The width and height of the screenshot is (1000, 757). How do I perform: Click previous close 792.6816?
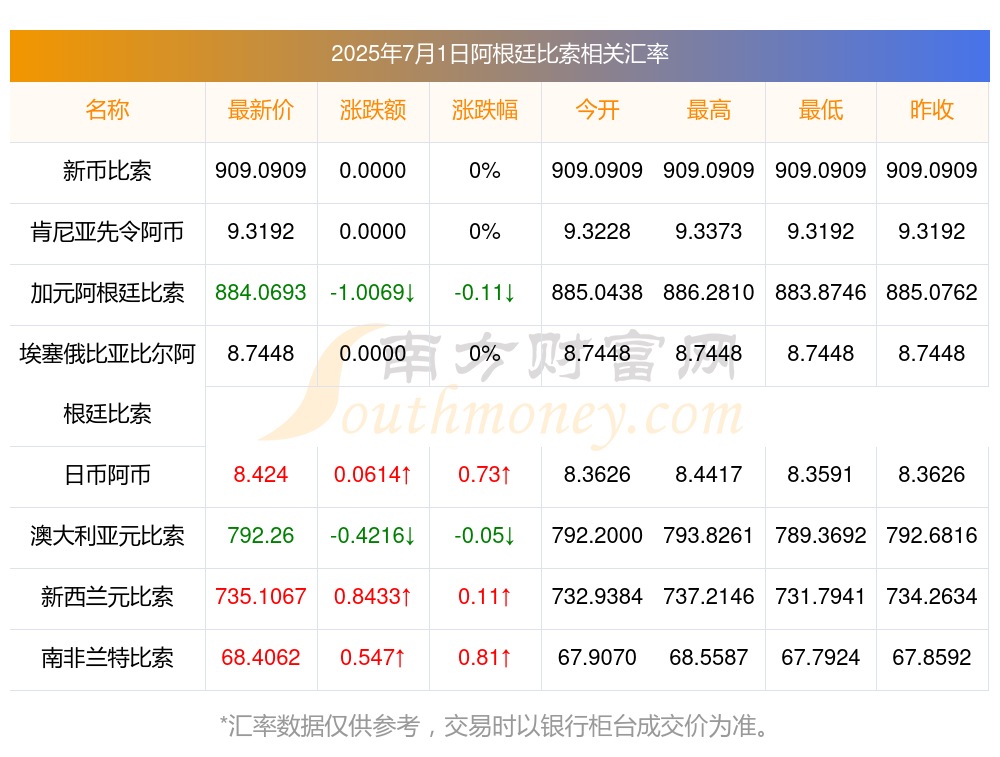932,536
